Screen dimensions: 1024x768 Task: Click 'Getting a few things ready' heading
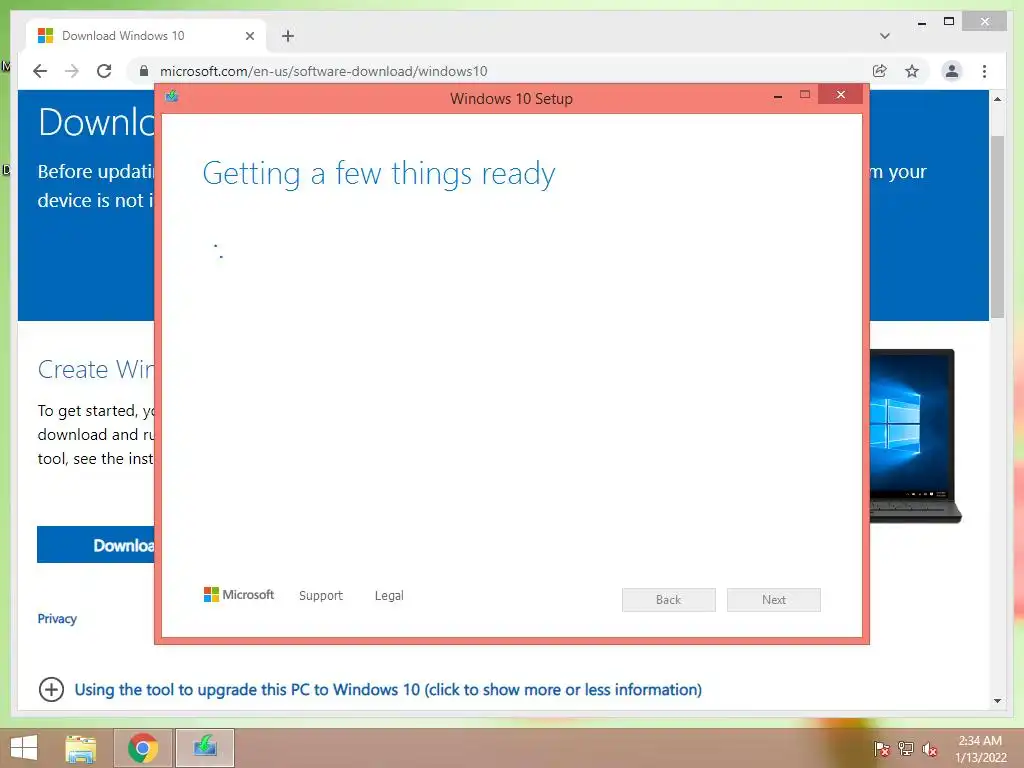point(379,174)
